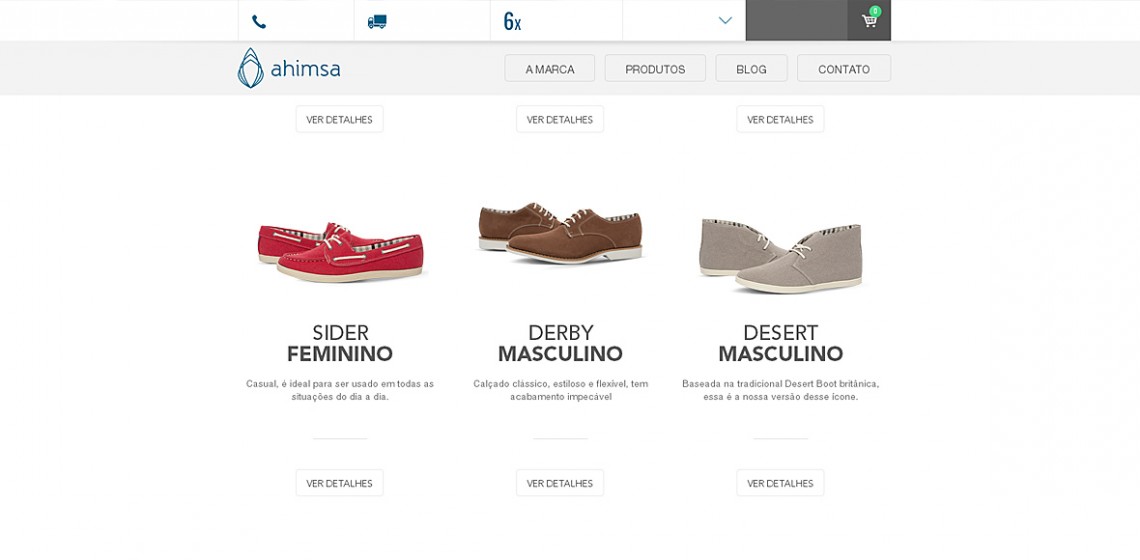Click the ahimsa logo
The image size is (1140, 560).
pos(289,68)
